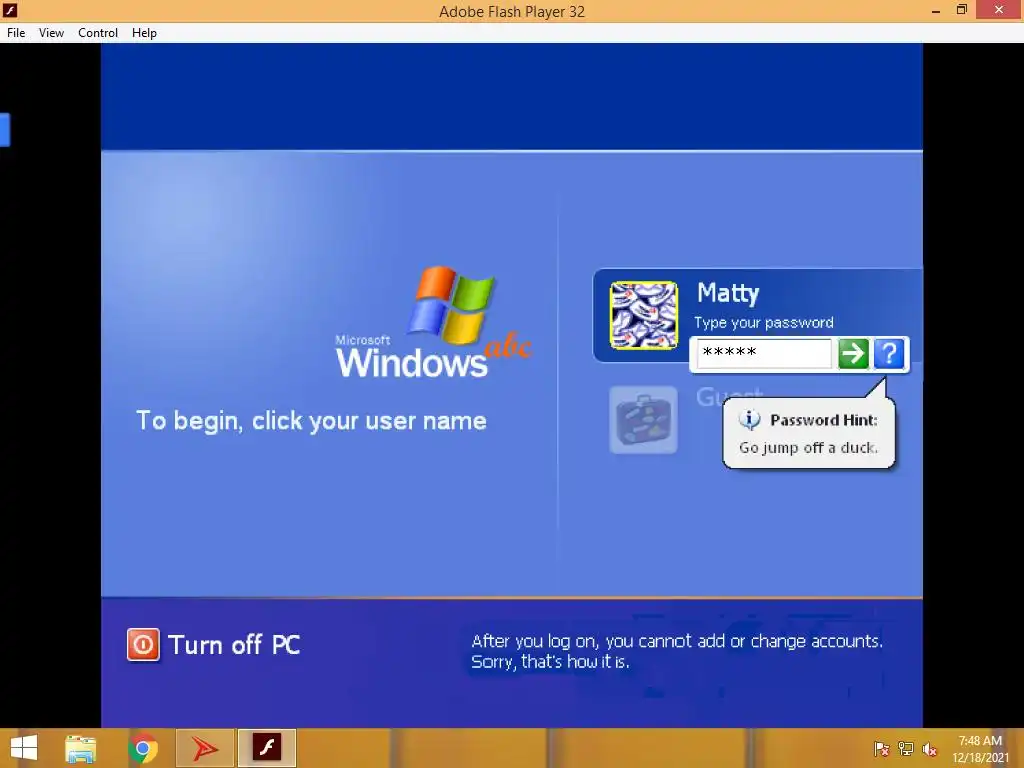Close the Adobe Flash Player window
1024x768 pixels.
tap(999, 10)
